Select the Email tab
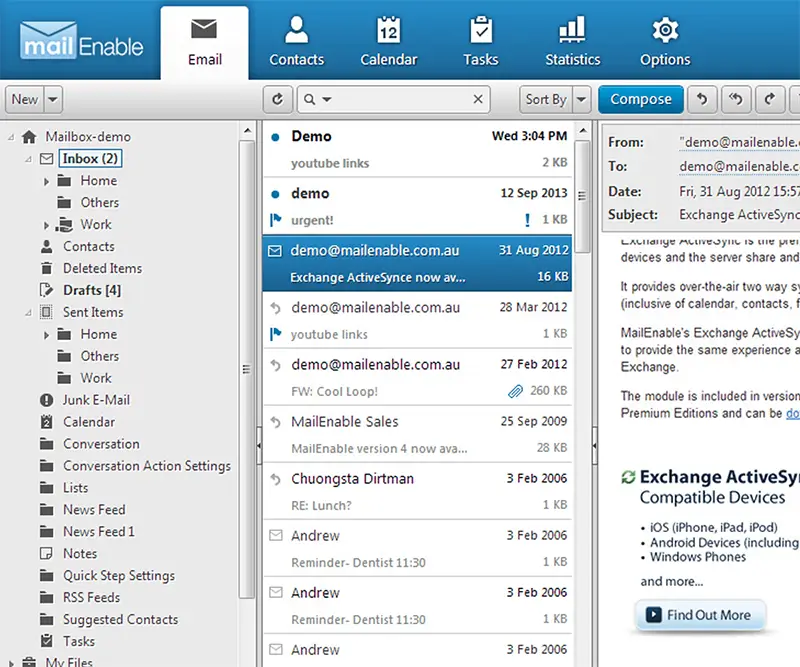Image resolution: width=800 pixels, height=667 pixels. pyautogui.click(x=205, y=43)
